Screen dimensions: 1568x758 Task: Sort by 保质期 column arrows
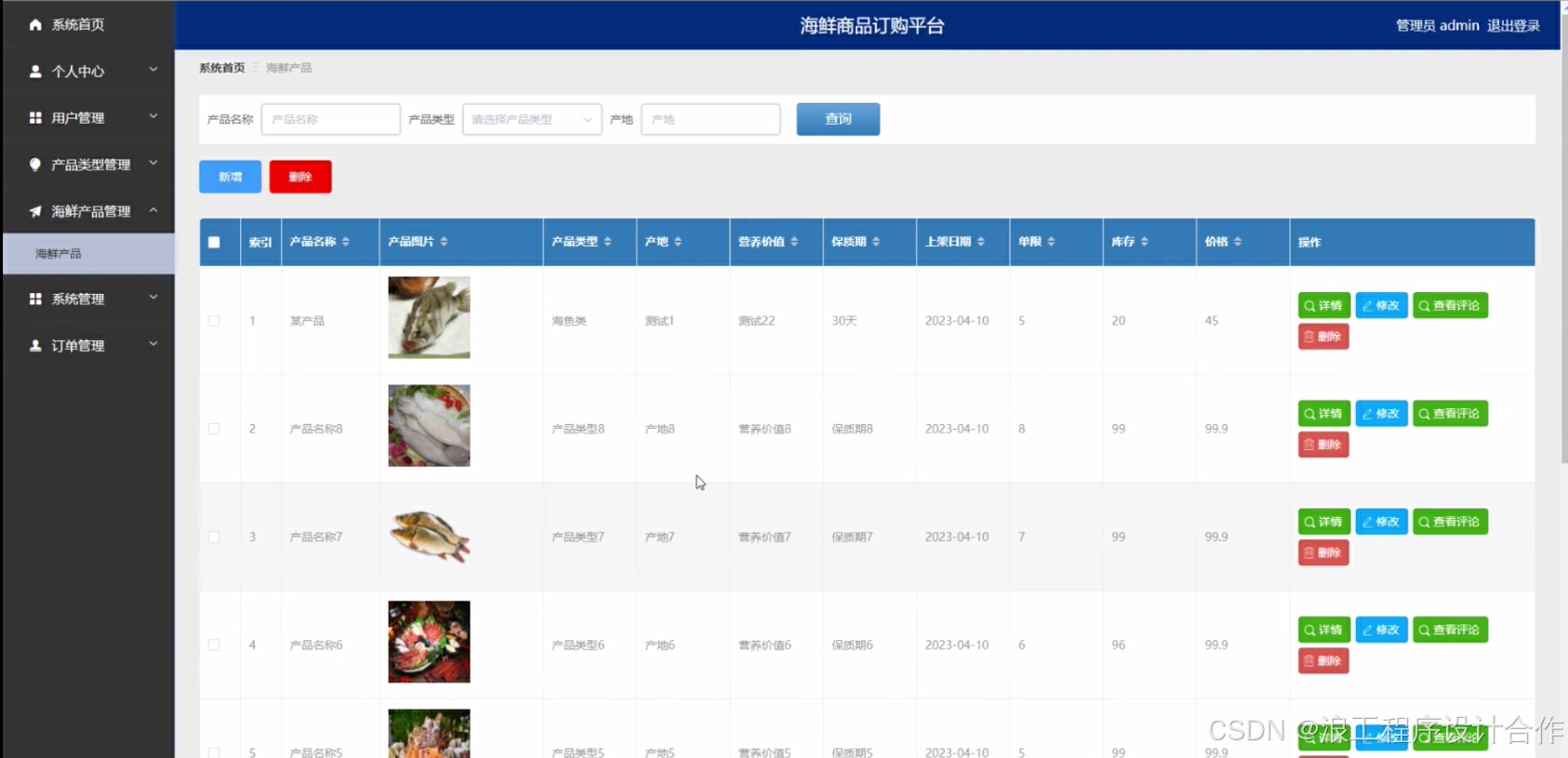[x=876, y=242]
